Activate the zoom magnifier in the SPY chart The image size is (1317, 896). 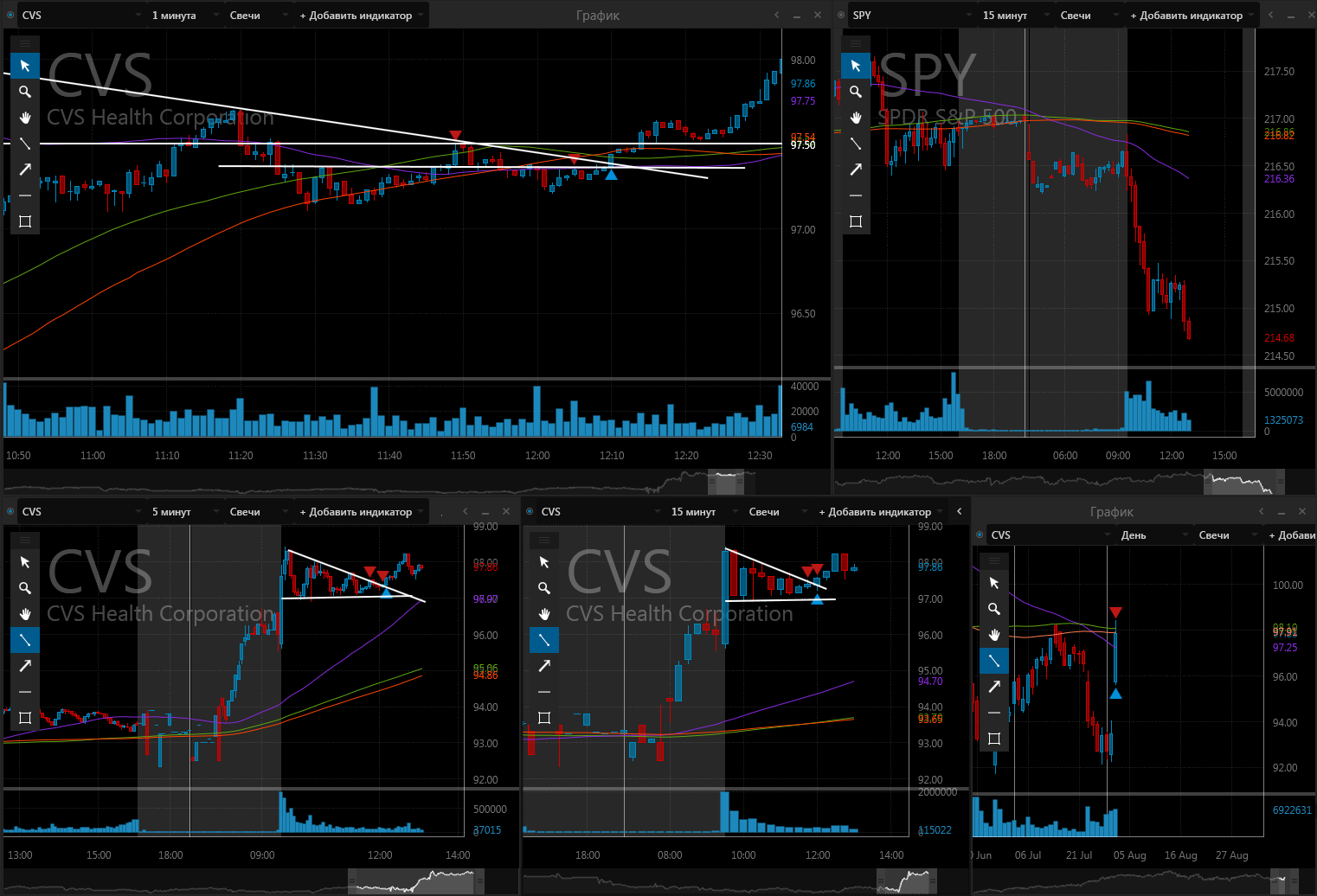tap(856, 92)
